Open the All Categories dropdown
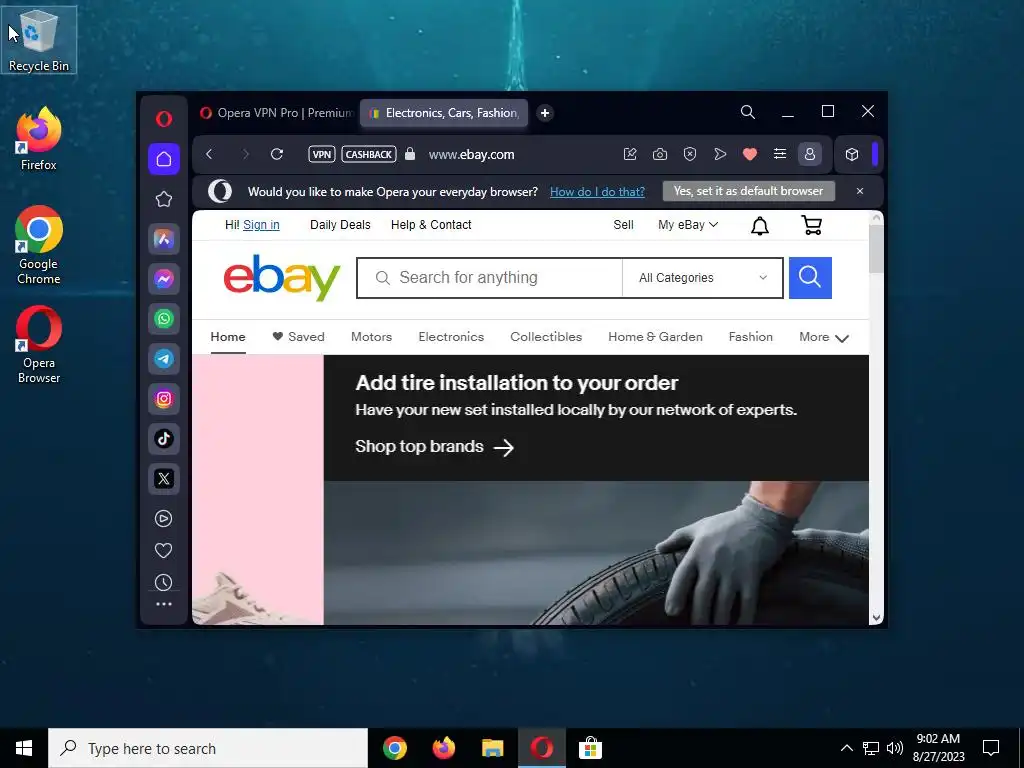The image size is (1024, 768). click(703, 278)
